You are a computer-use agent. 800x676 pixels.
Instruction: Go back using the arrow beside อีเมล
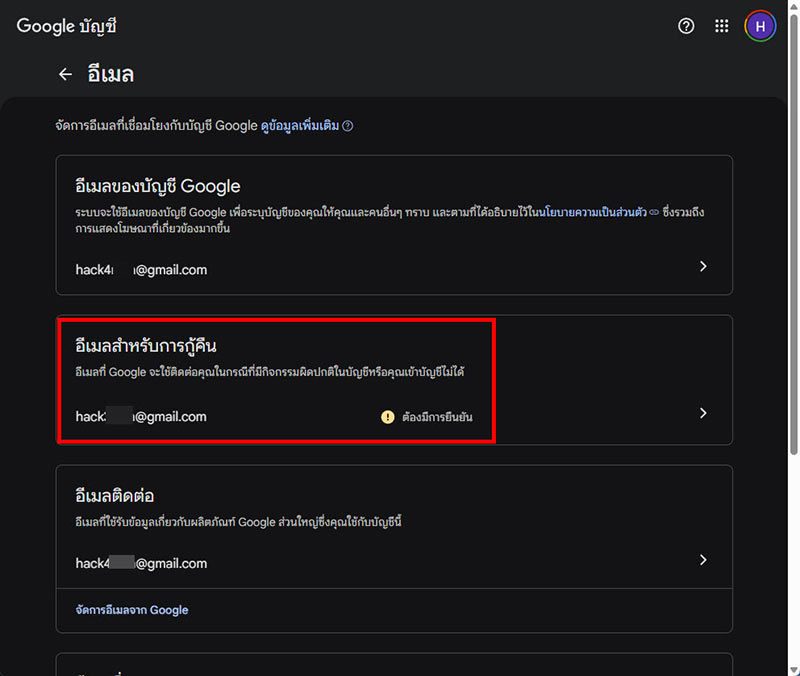(x=65, y=74)
